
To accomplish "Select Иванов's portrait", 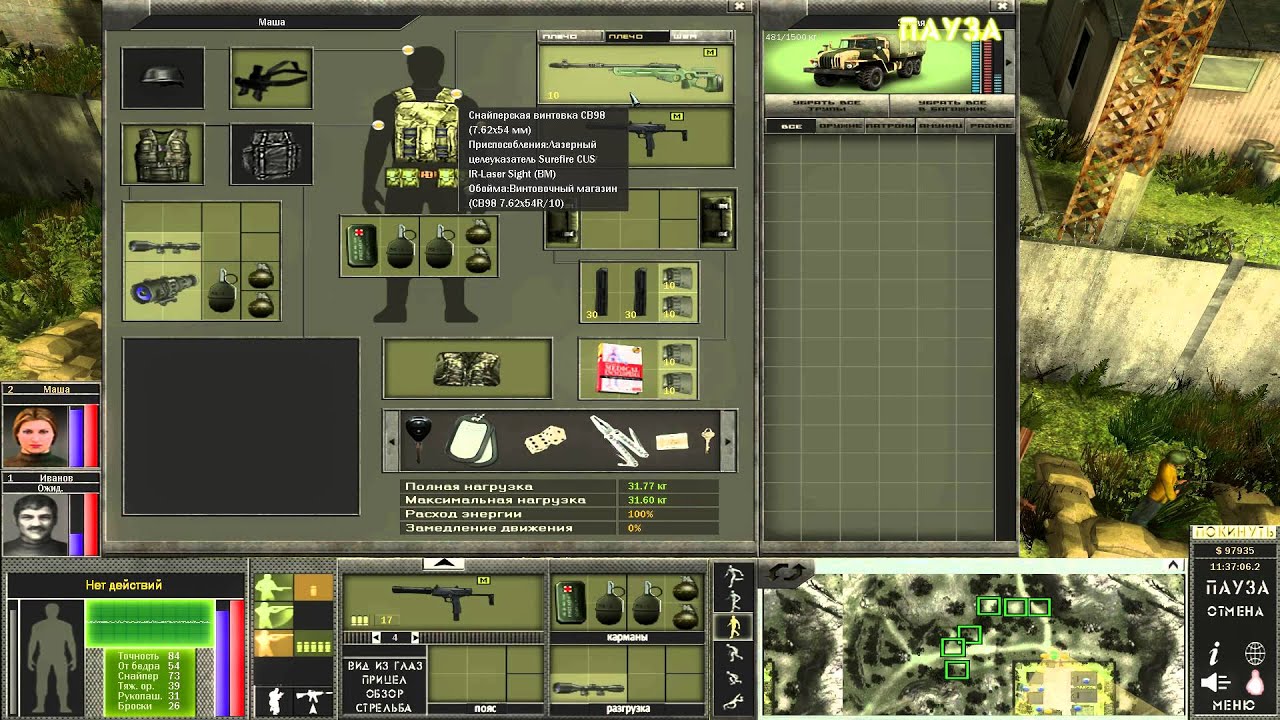I will [34, 524].
